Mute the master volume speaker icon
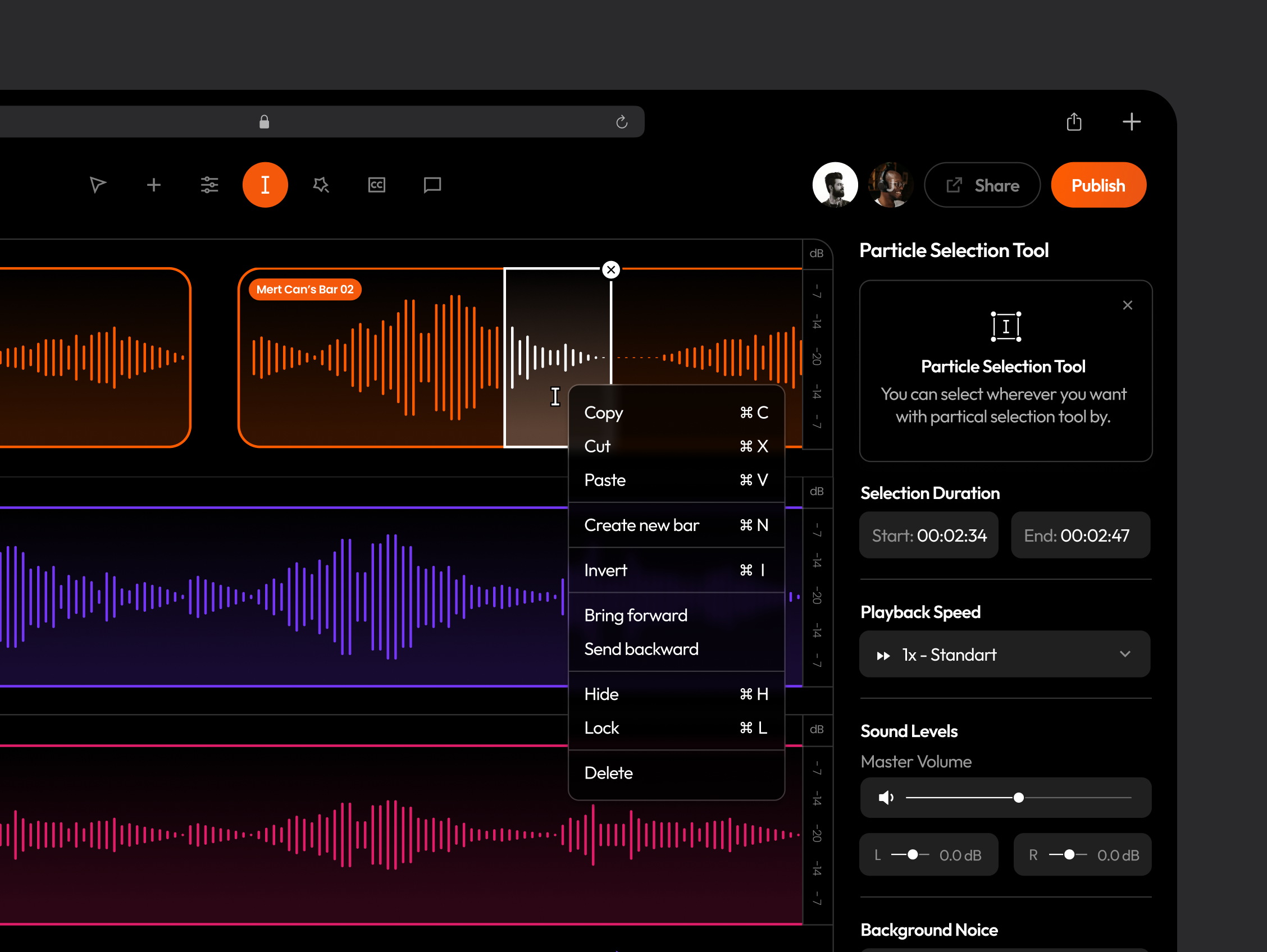The height and width of the screenshot is (952, 1267). click(x=886, y=798)
